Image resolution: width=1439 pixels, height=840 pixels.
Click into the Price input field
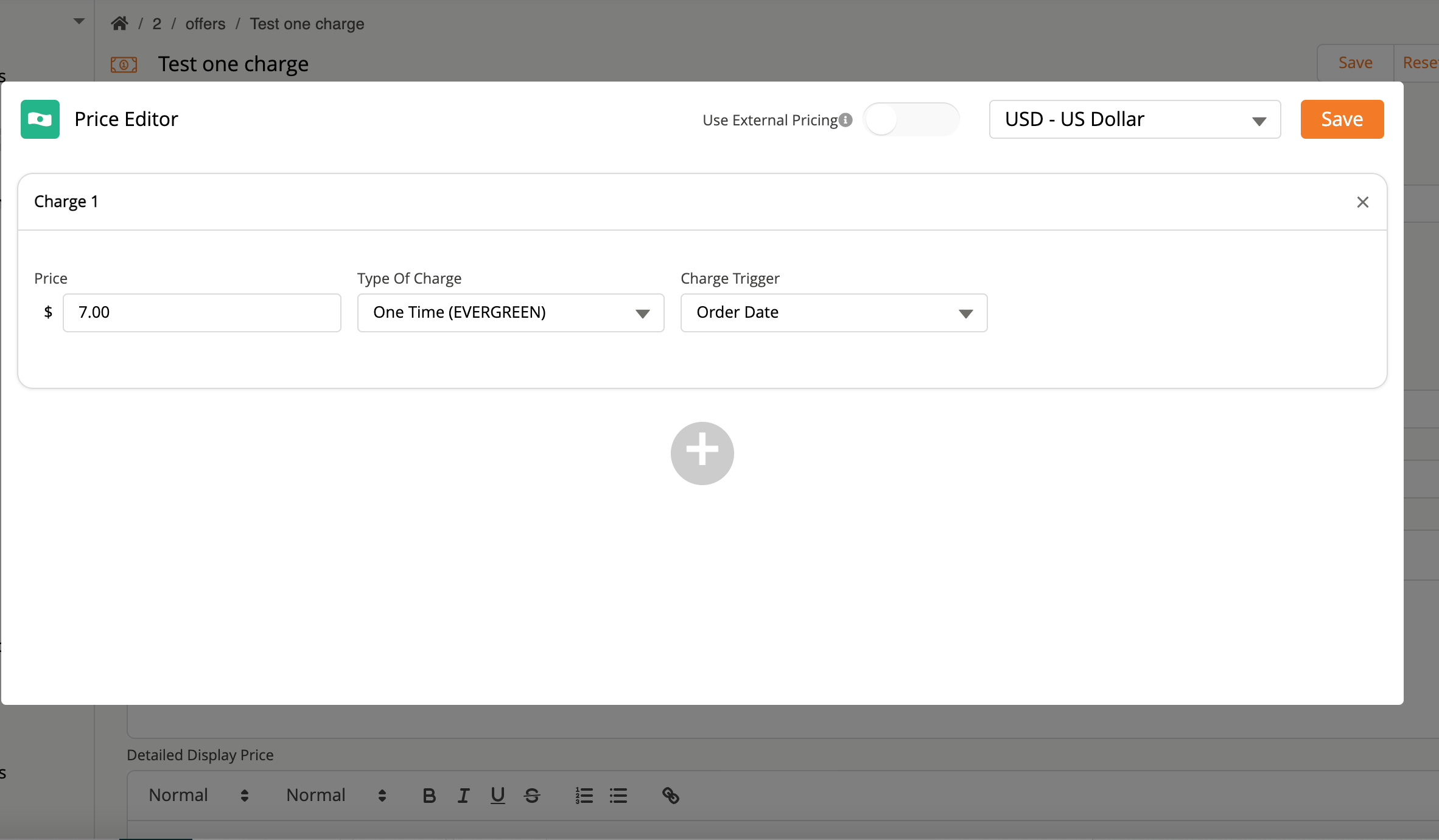pos(201,313)
